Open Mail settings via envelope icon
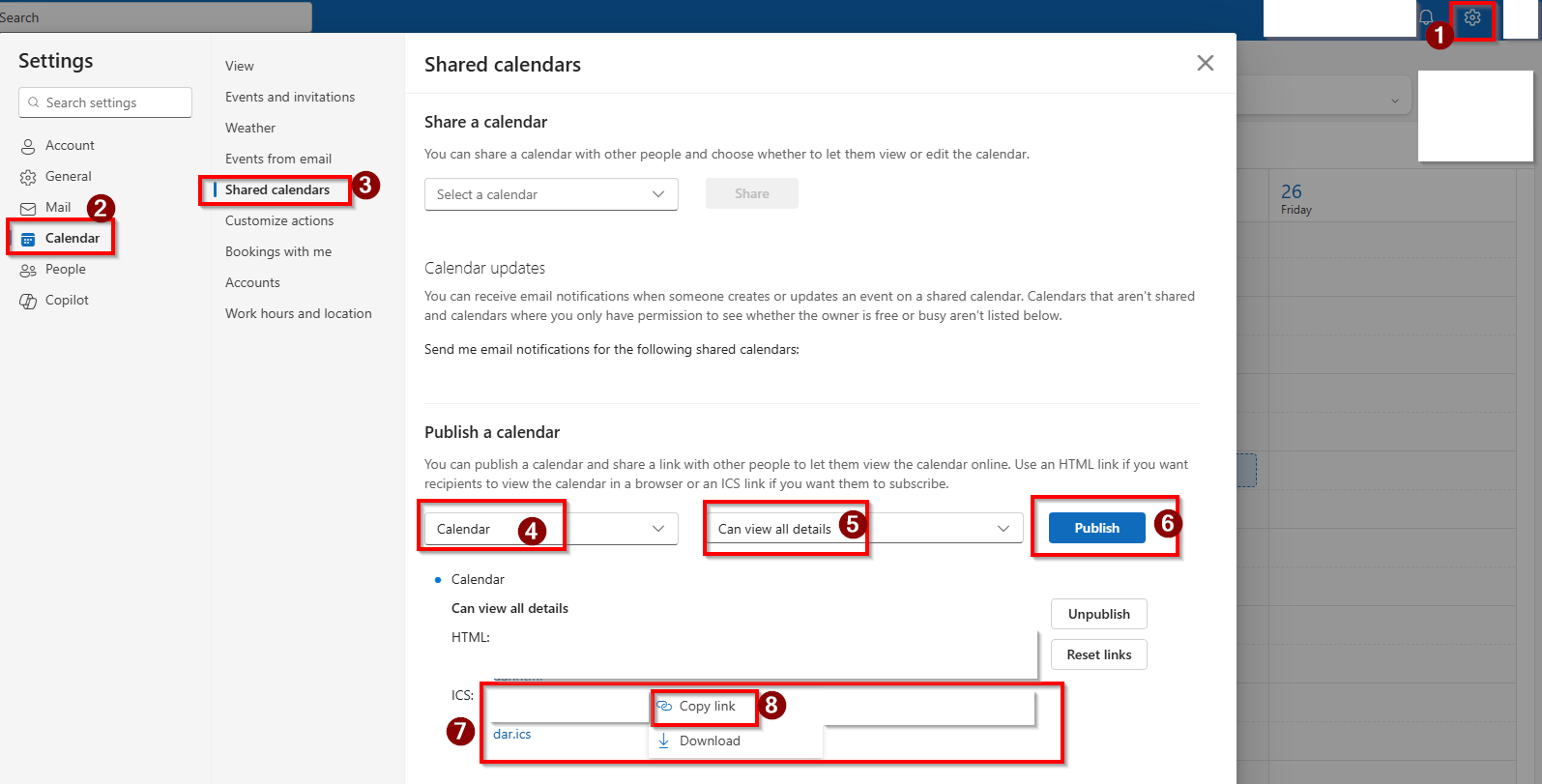 28,208
